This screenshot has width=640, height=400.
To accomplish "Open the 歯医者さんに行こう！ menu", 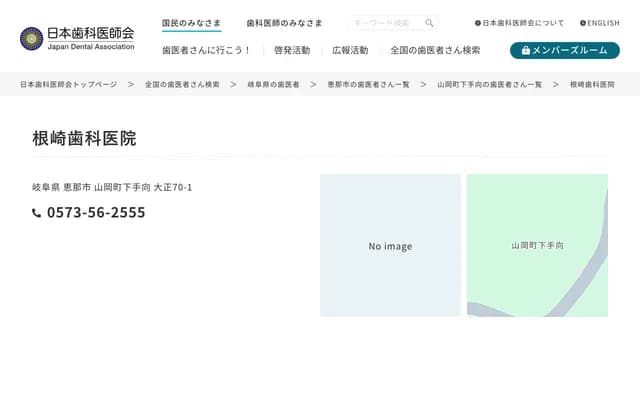I will point(206,50).
